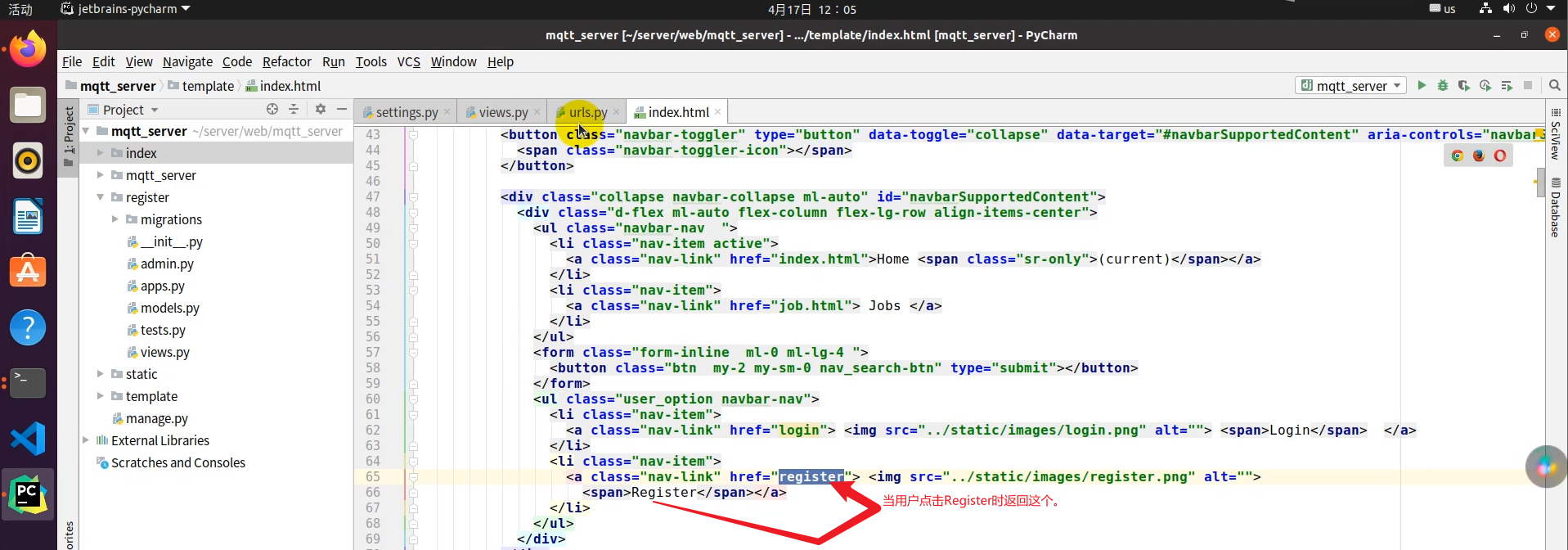
Task: Preview page in Chrome browser
Action: [1458, 156]
